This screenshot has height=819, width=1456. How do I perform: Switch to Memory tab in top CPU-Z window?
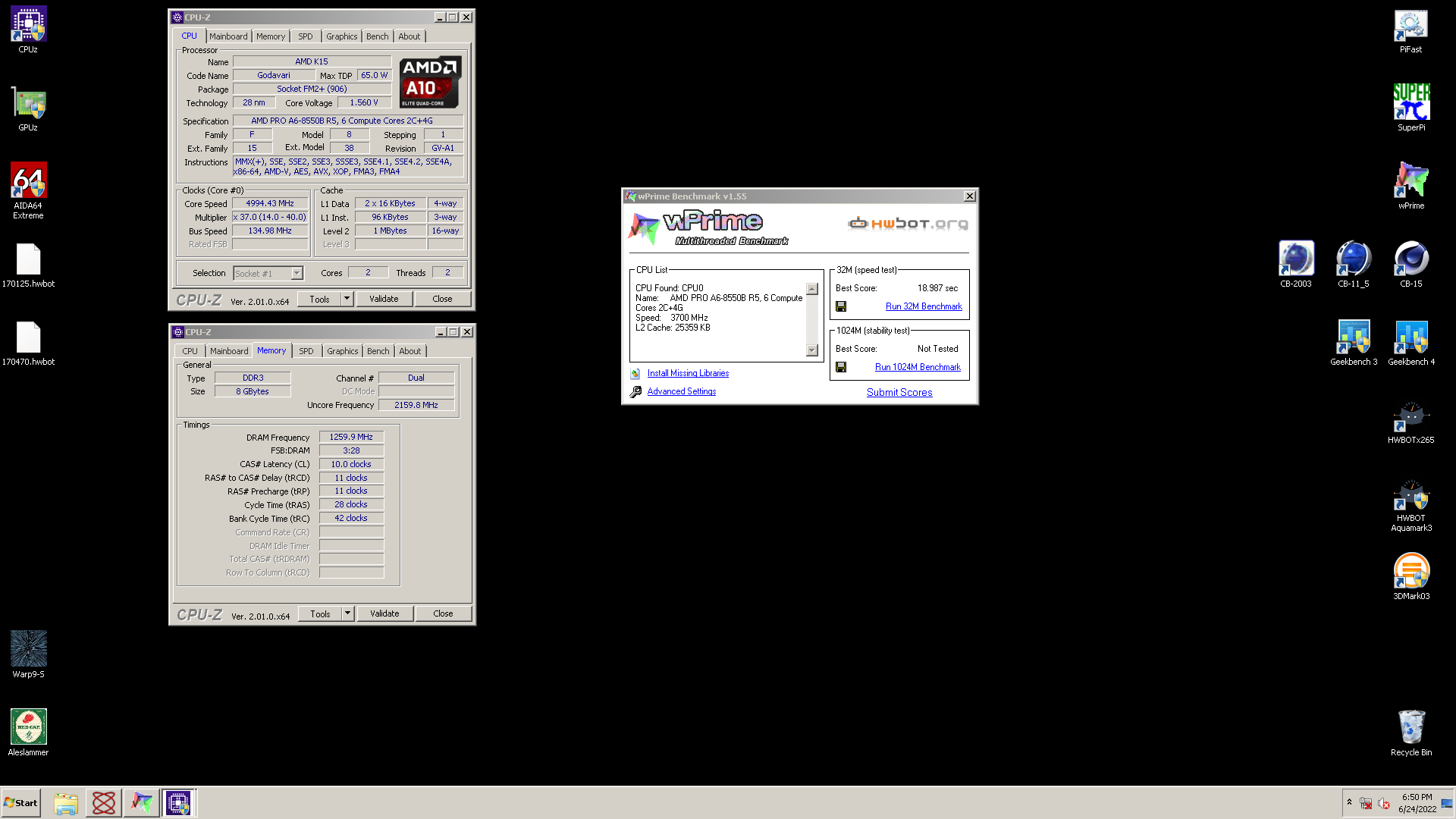(271, 36)
